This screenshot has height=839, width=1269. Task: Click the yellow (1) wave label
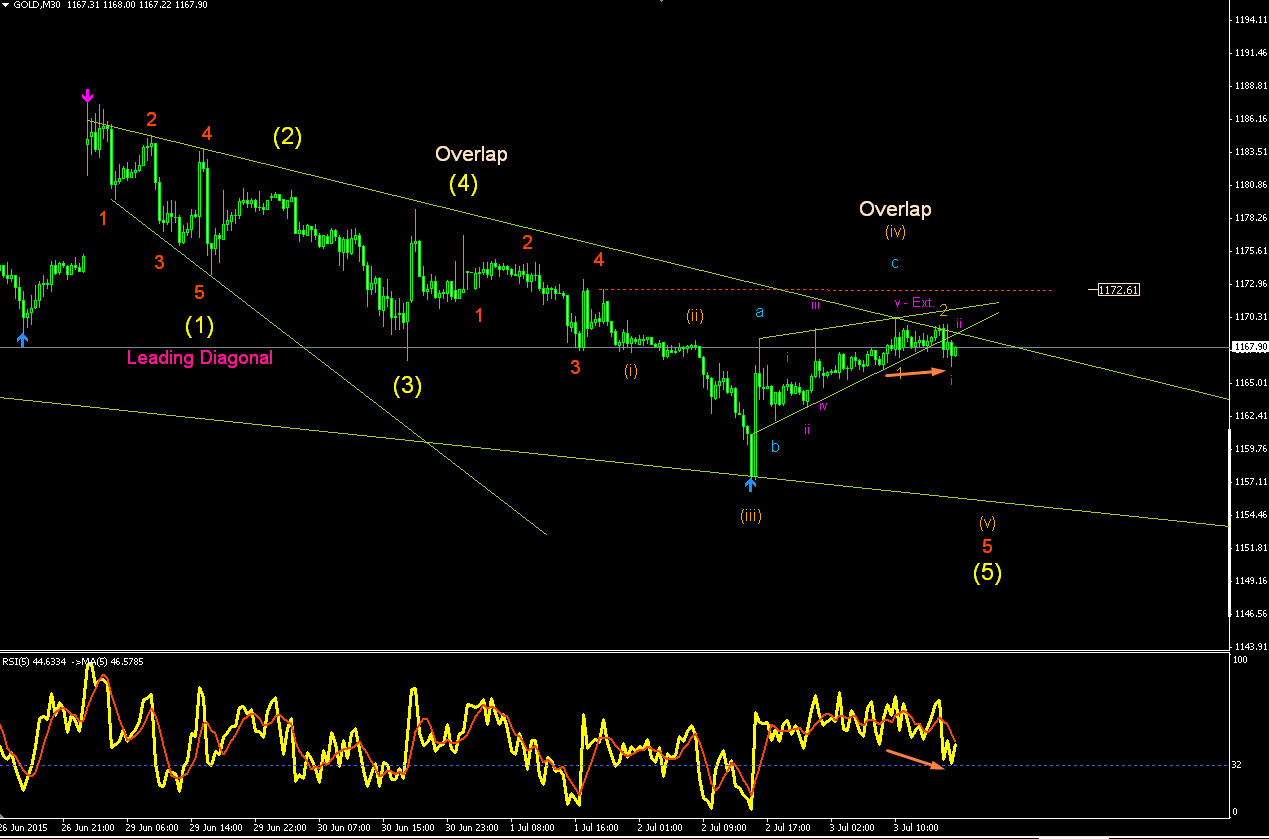pyautogui.click(x=200, y=325)
